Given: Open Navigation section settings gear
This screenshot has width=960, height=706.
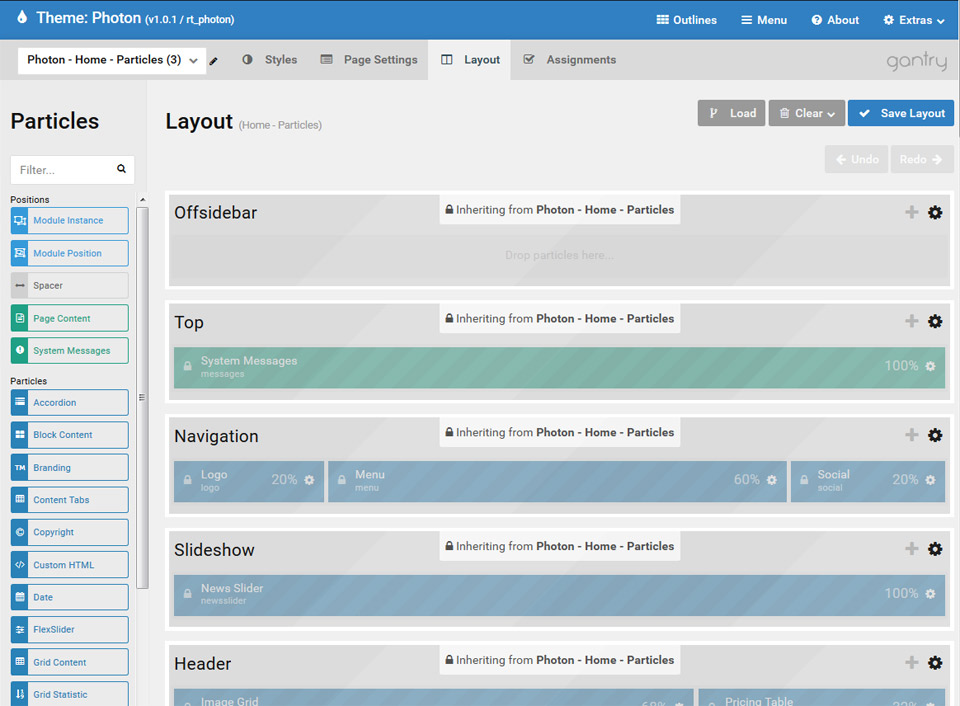Looking at the screenshot, I should click(x=935, y=435).
